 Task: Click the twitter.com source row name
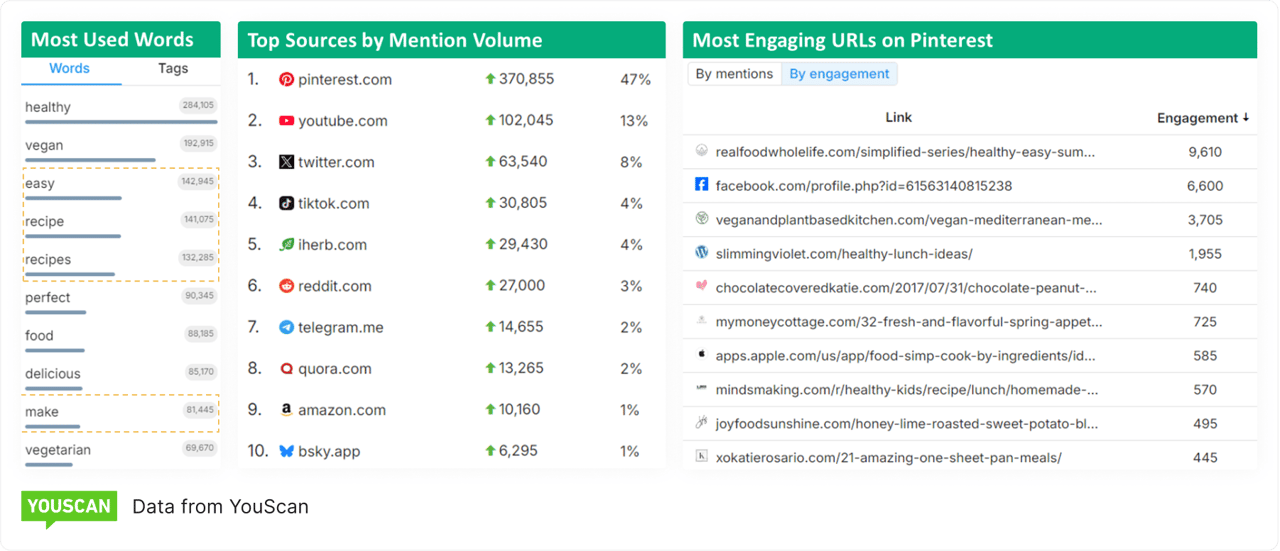(x=336, y=162)
